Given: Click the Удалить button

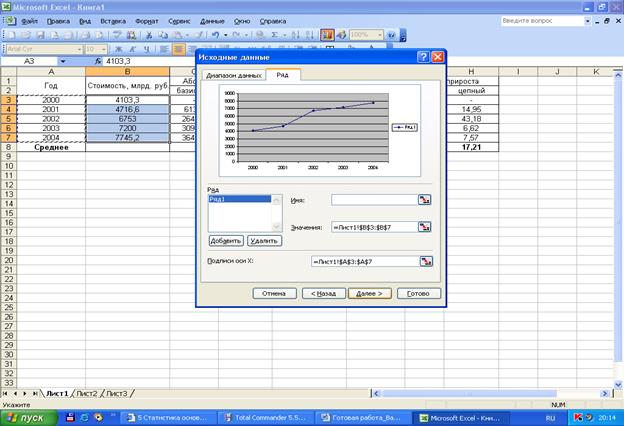Looking at the screenshot, I should click(x=264, y=241).
